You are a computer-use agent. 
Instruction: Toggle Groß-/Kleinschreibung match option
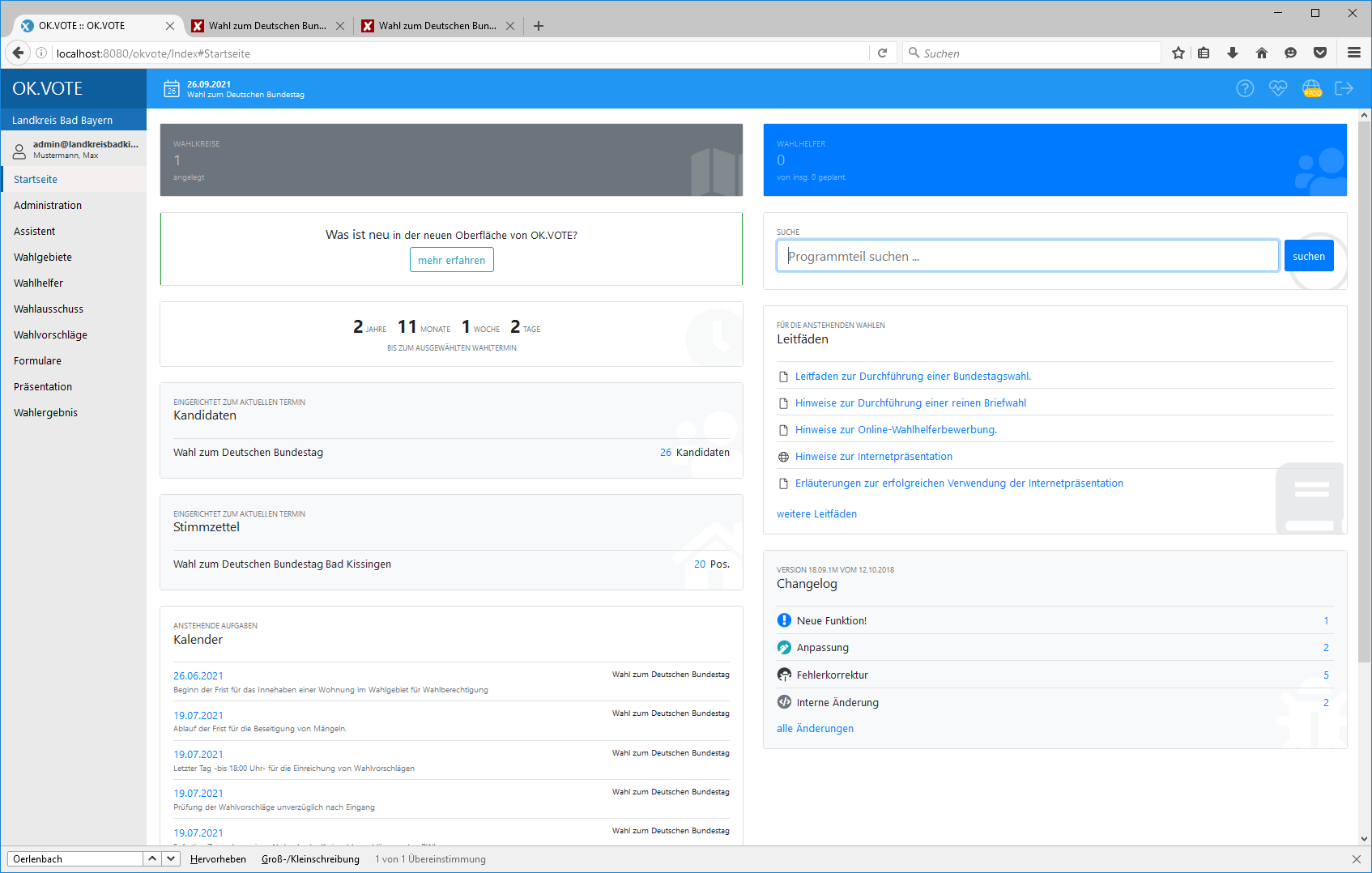click(310, 859)
